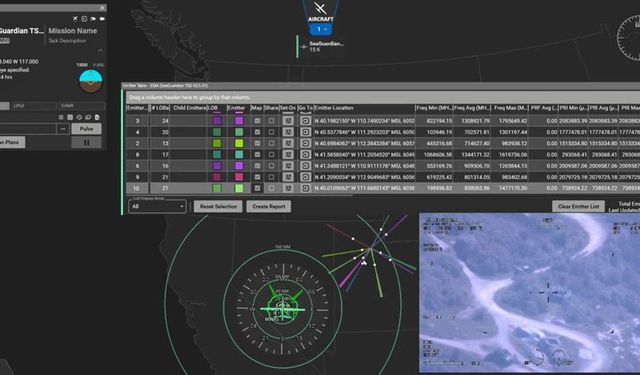Click the exit-arrow icon in the mission panel header

[x=84, y=18]
